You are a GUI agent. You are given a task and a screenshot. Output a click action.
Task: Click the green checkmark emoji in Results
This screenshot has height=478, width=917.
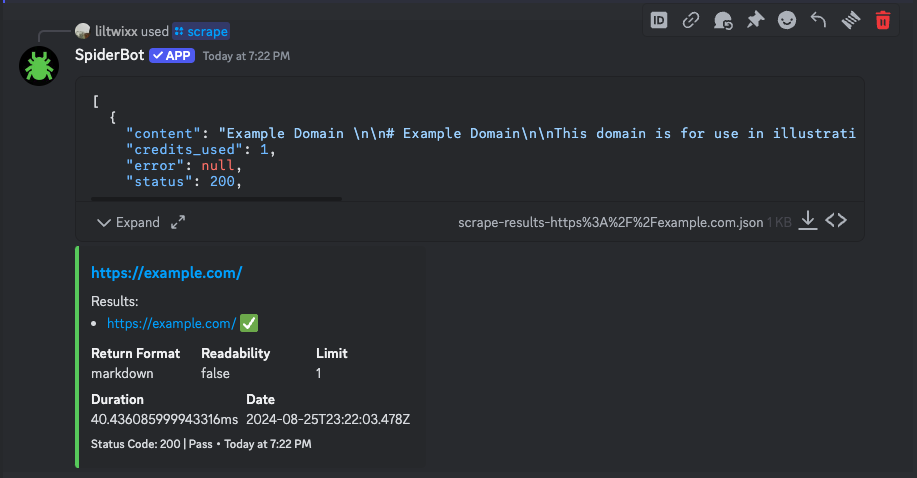[249, 323]
